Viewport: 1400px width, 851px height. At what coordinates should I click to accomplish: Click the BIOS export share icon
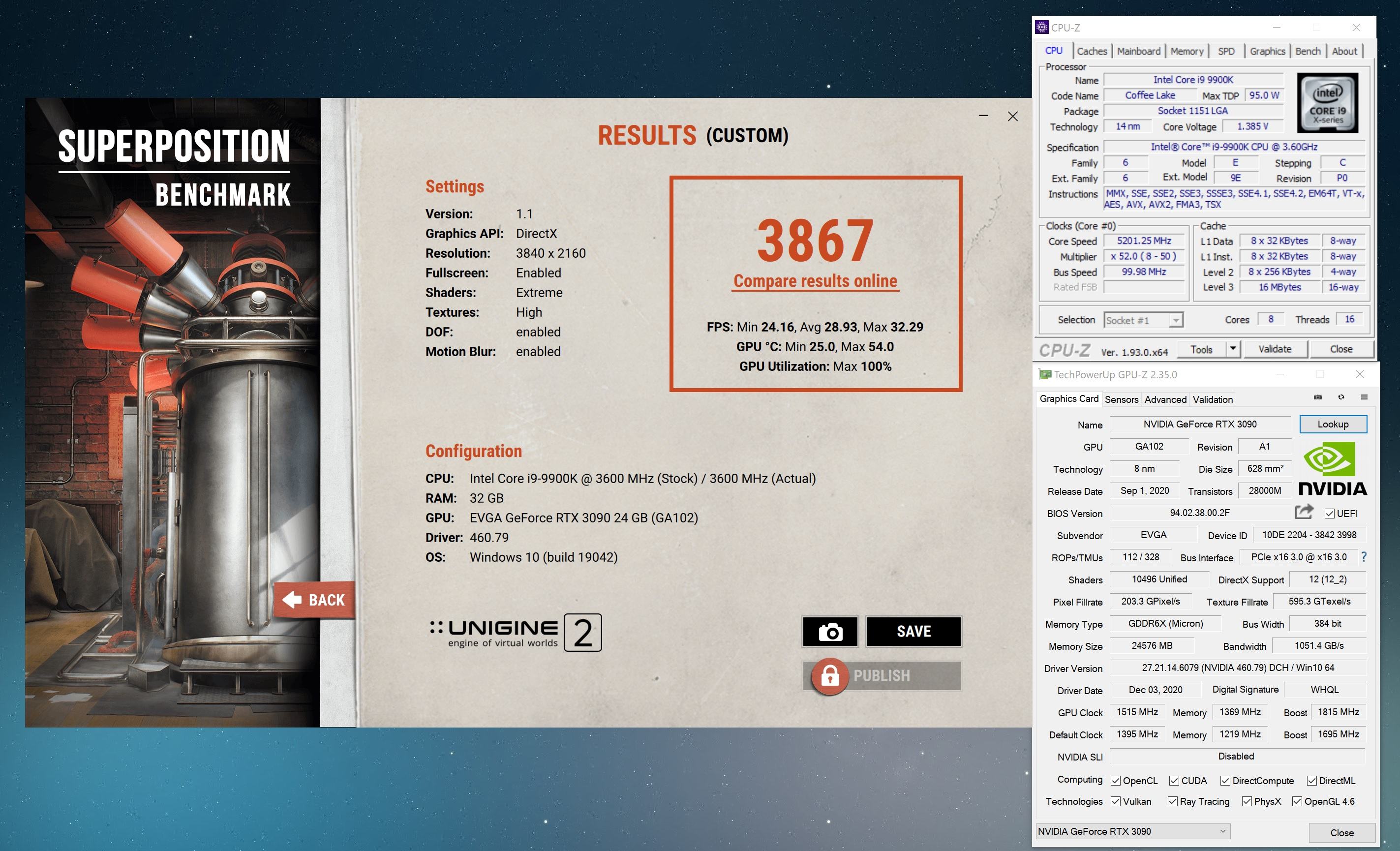coord(1304,513)
